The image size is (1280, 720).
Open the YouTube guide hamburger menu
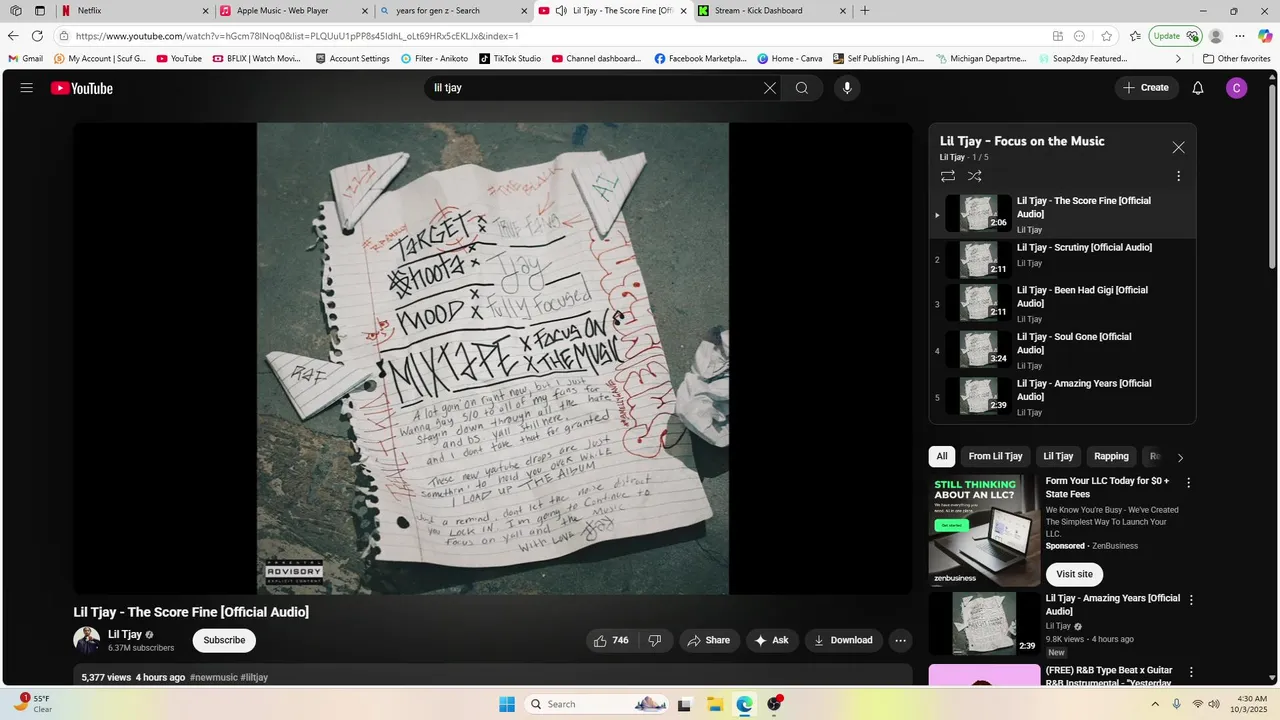(27, 88)
